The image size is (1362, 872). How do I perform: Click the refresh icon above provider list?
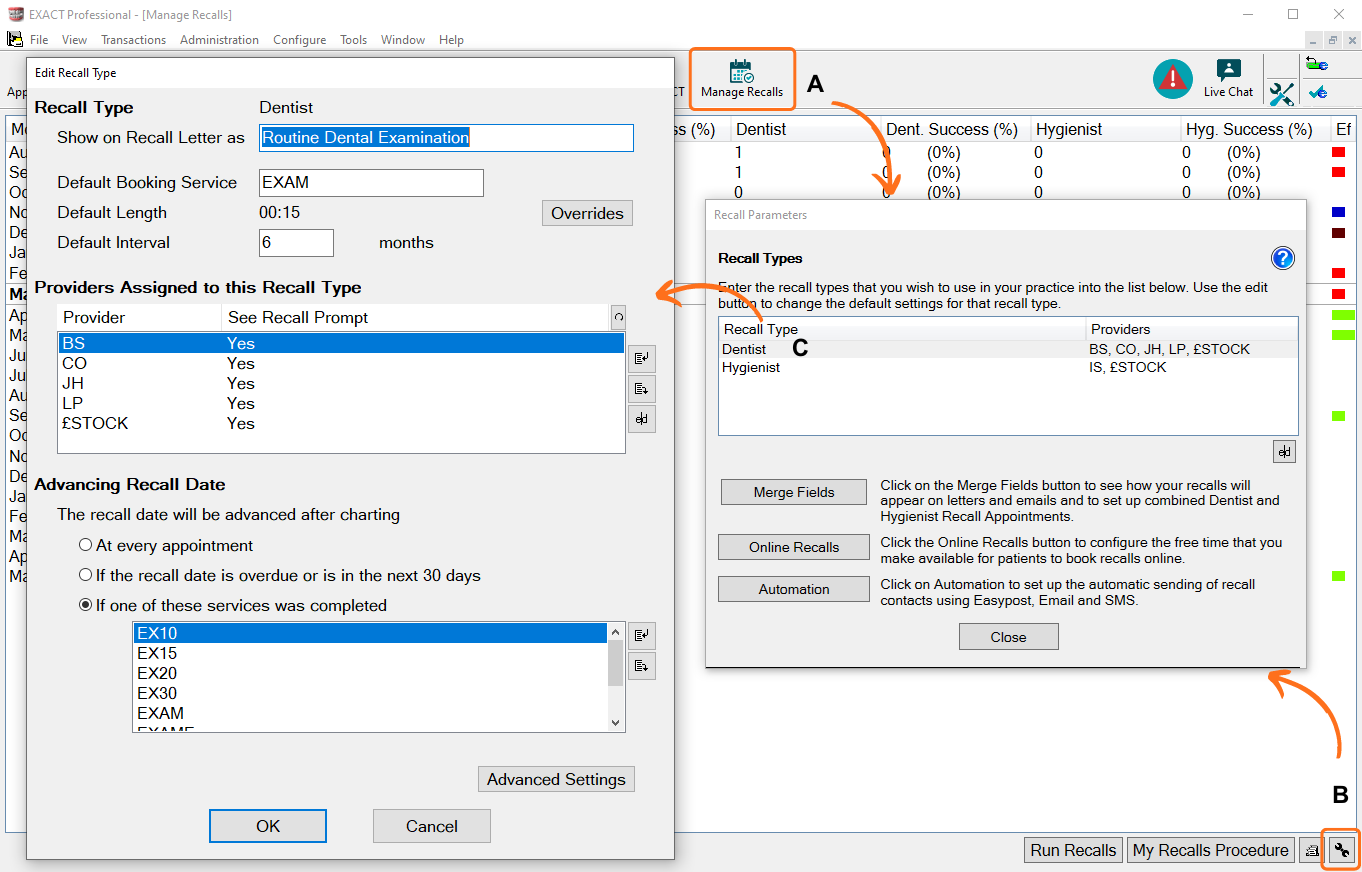(619, 317)
